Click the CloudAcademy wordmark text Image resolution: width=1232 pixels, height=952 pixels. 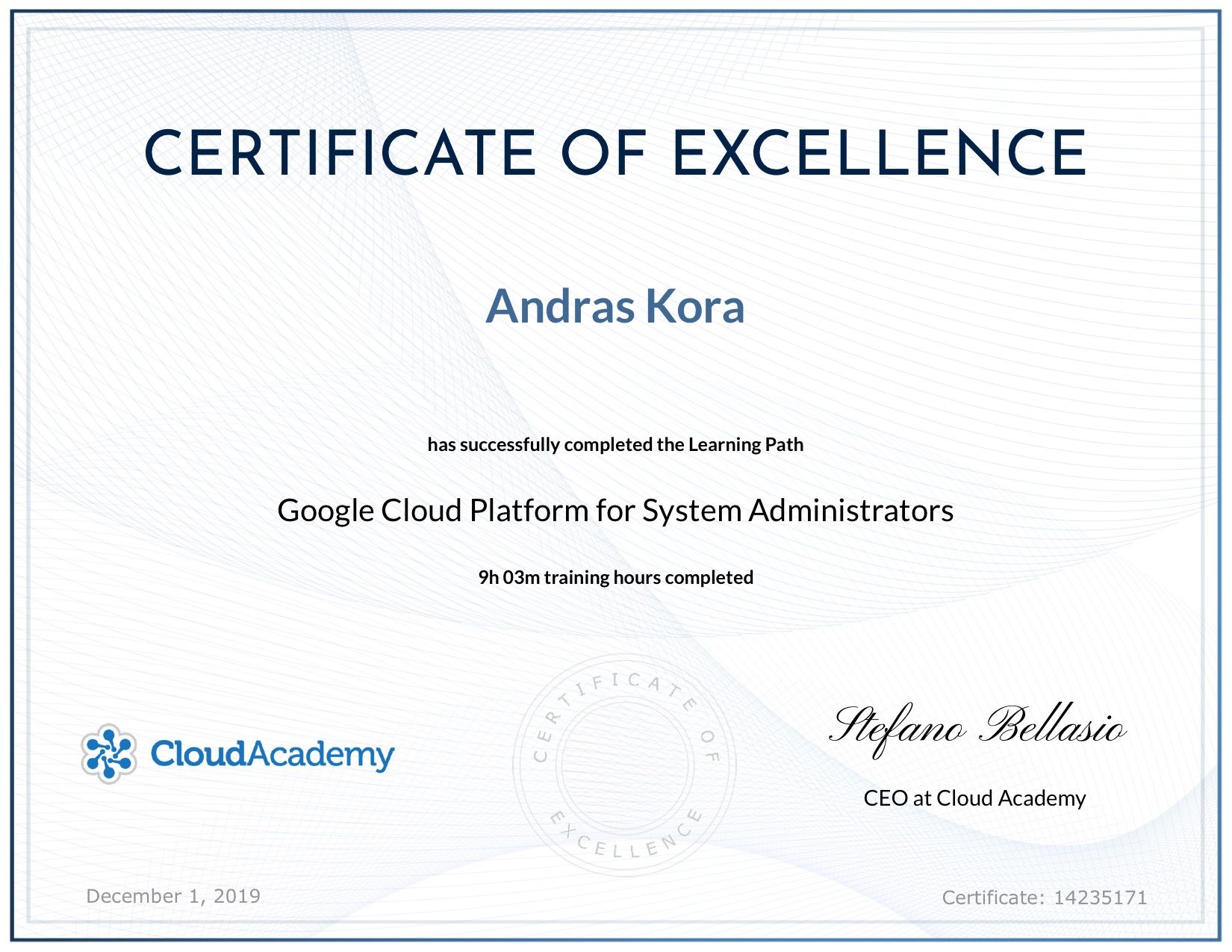[x=273, y=755]
